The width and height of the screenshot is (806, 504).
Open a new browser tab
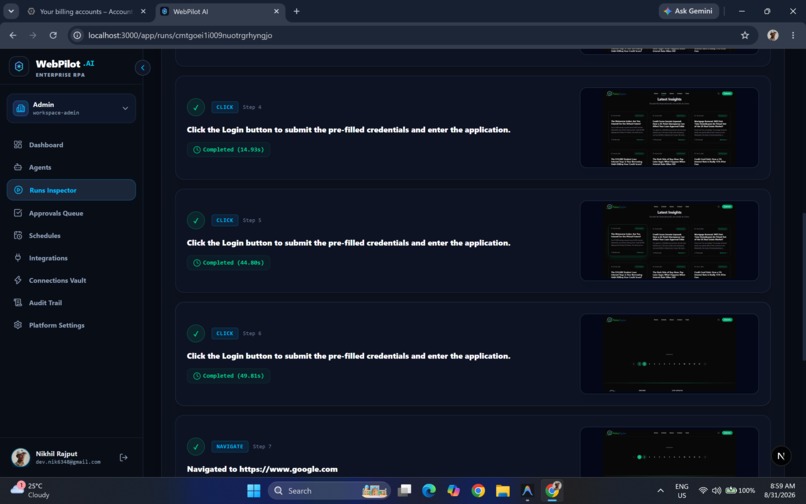[297, 11]
